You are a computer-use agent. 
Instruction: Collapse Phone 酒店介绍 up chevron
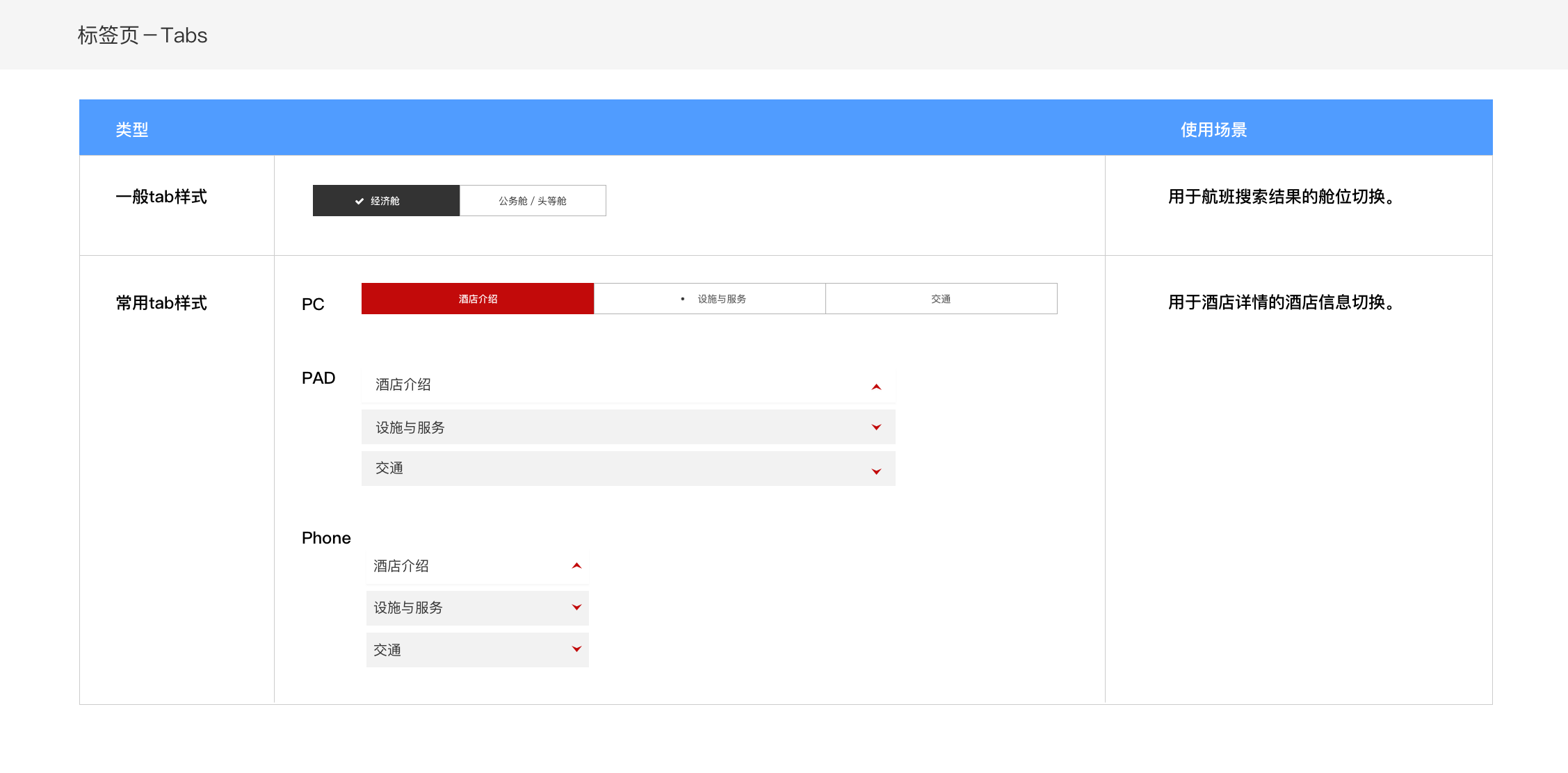tap(576, 566)
